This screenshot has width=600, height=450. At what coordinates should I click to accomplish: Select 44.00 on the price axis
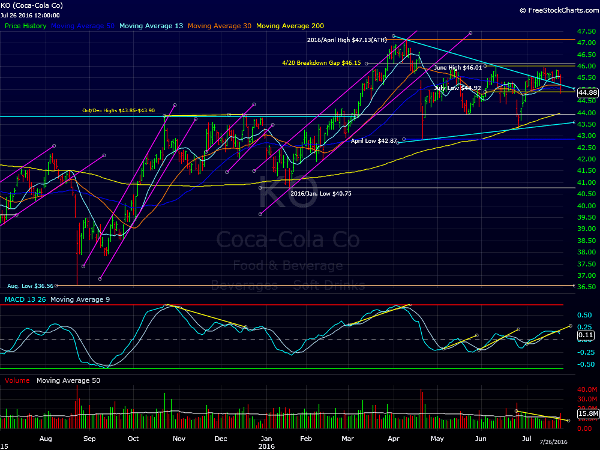(x=587, y=112)
